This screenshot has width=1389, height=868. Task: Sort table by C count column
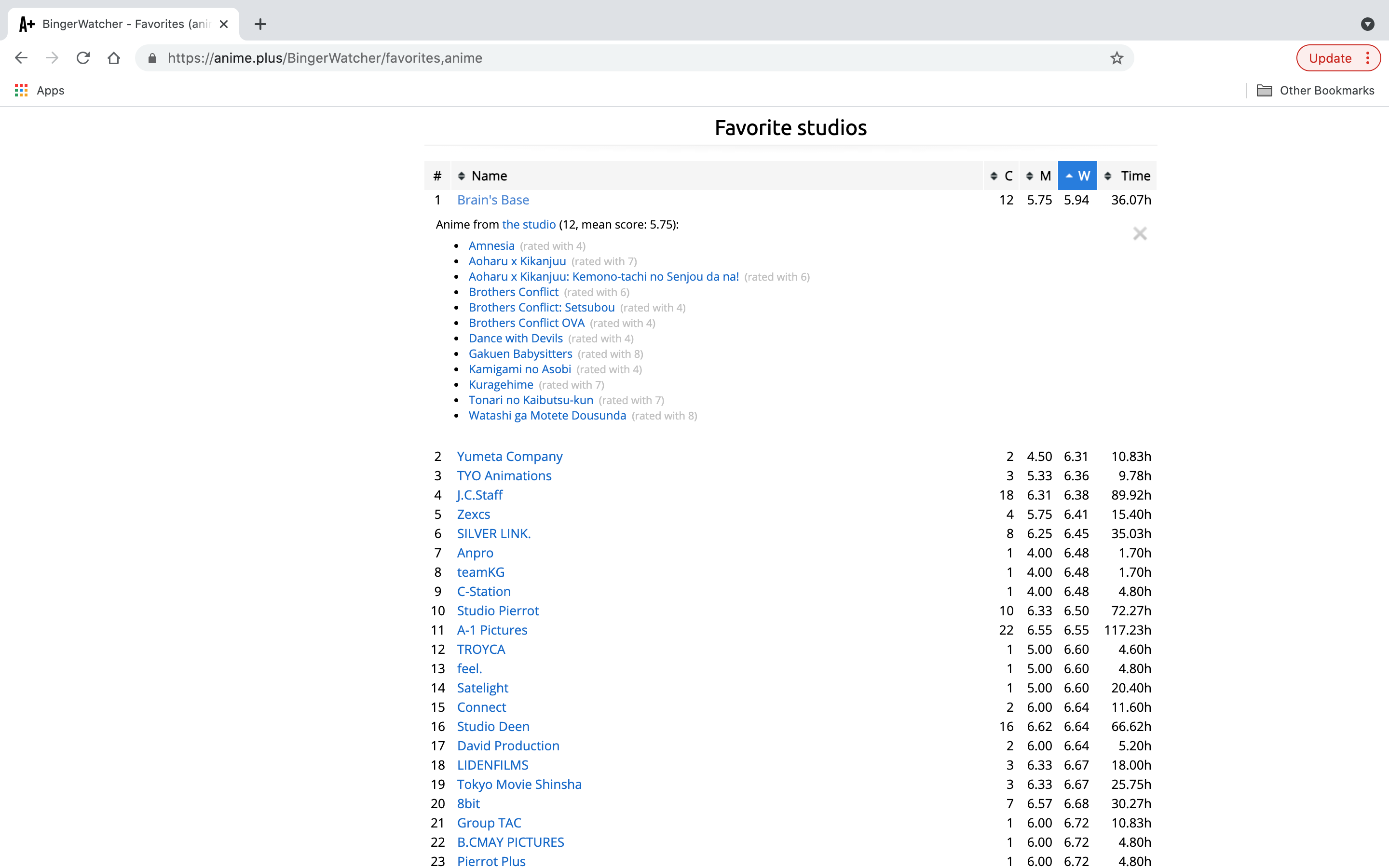1002,176
